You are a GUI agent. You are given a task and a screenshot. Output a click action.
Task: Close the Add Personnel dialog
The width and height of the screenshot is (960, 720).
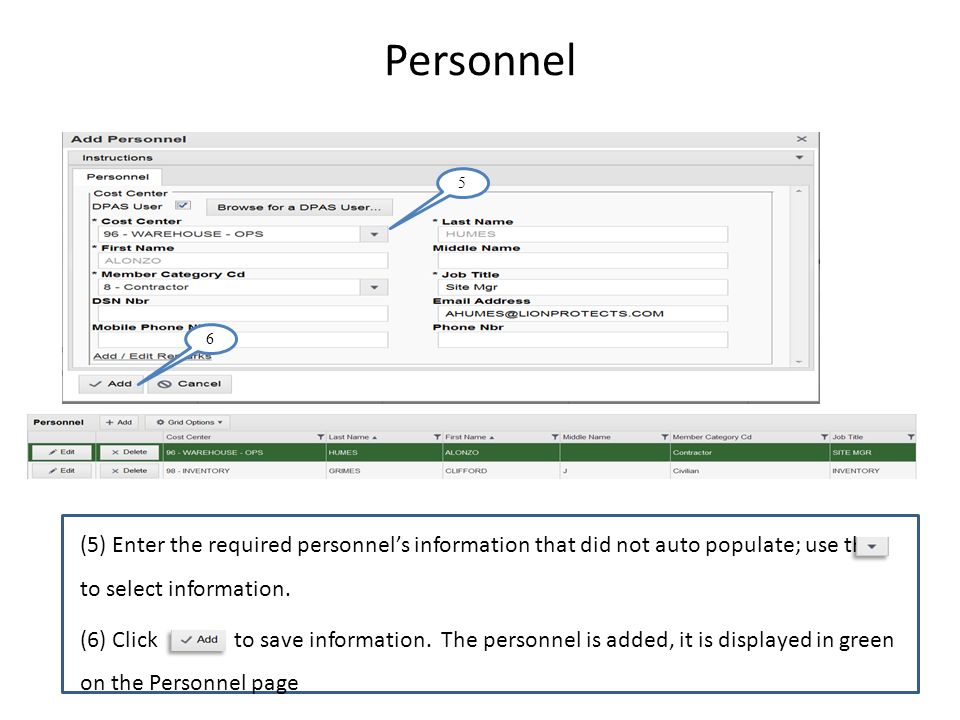pos(801,139)
